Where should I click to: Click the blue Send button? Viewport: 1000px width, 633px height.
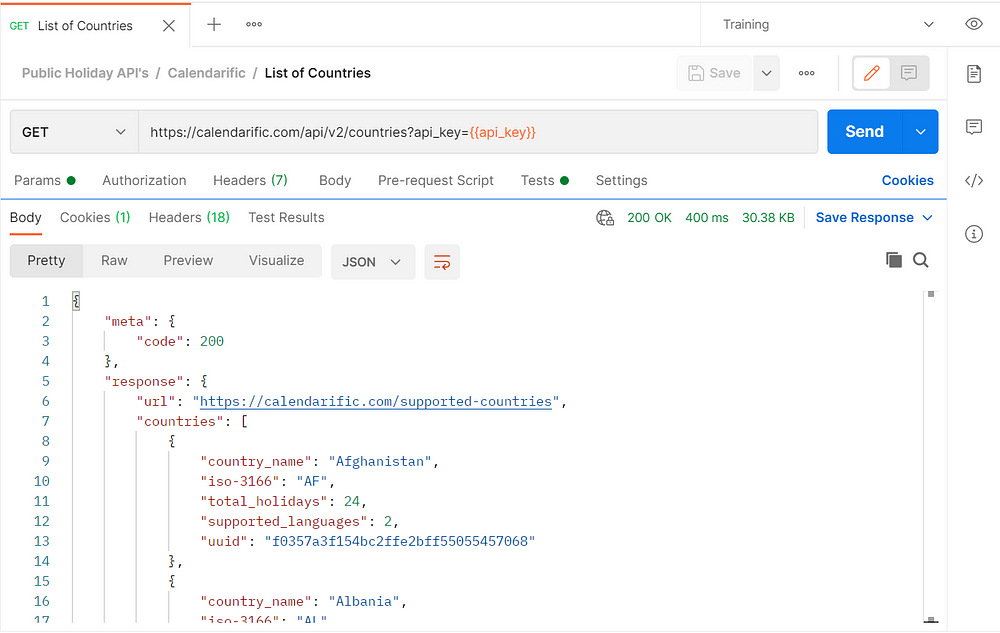point(864,132)
